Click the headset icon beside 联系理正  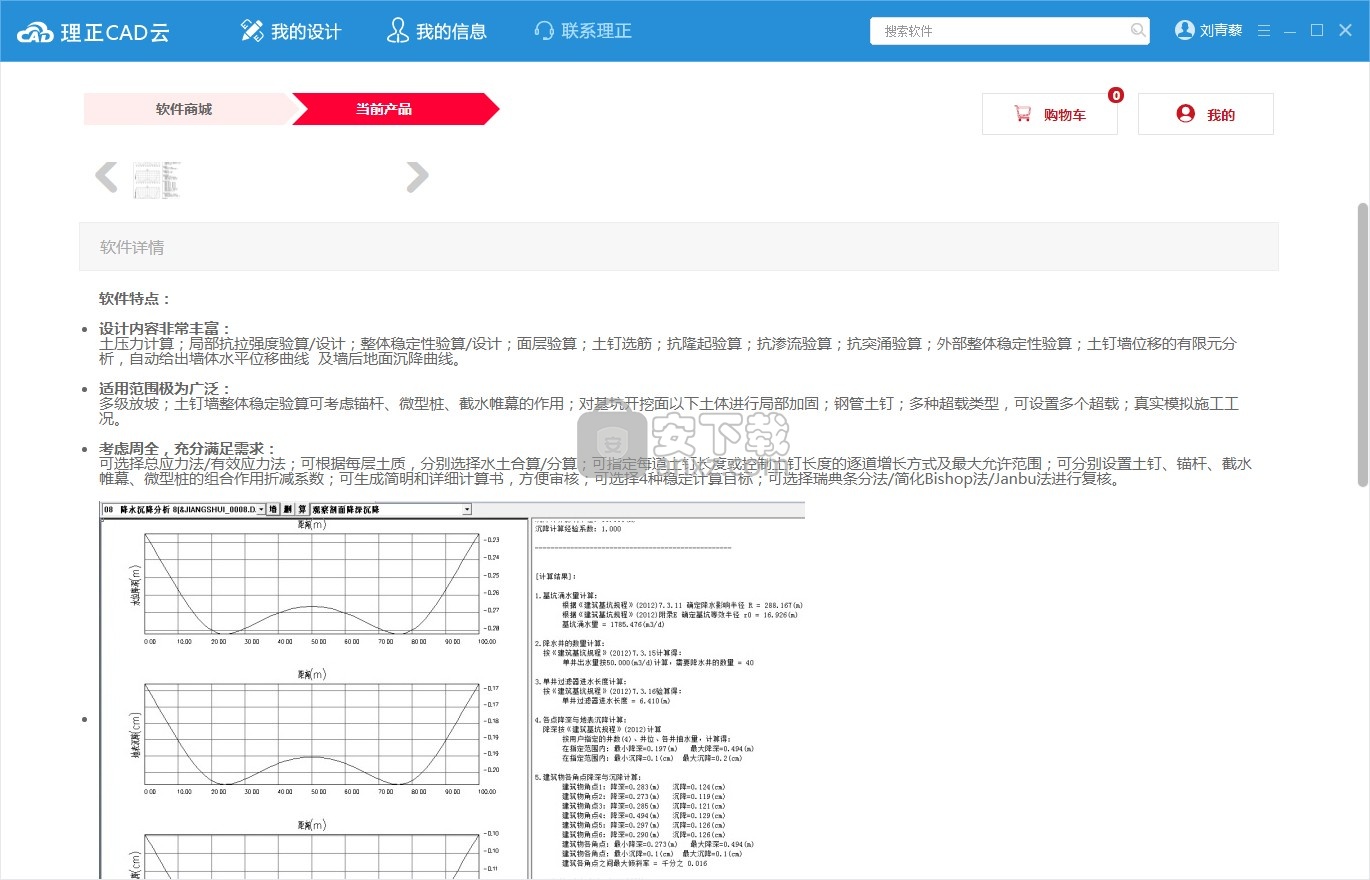(x=544, y=31)
